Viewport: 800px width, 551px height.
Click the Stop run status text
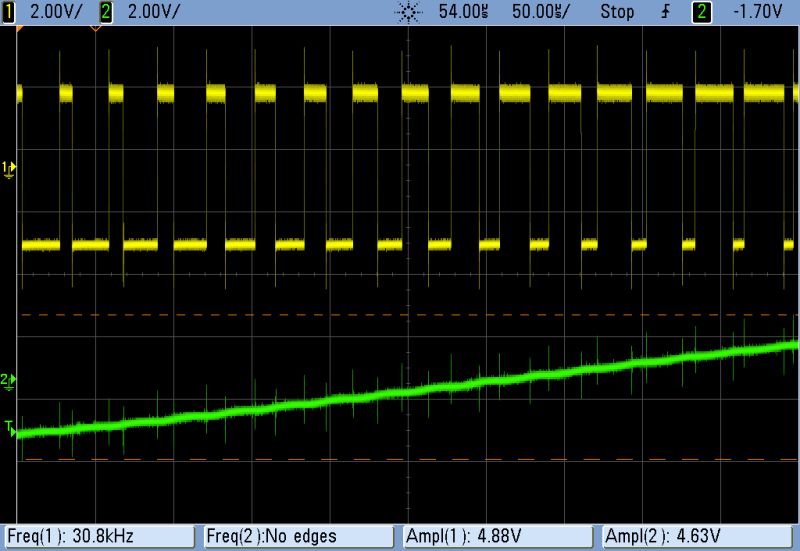pos(617,12)
